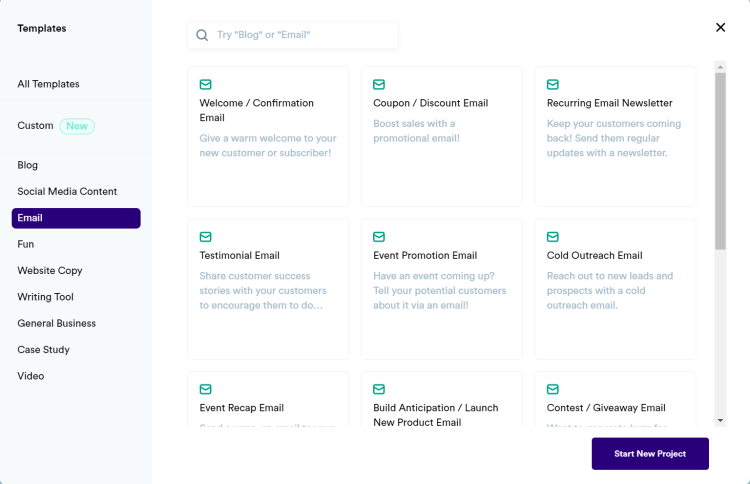Viewport: 750px width, 484px height.
Task: Select the Event Promotion Email title
Action: [x=425, y=255]
